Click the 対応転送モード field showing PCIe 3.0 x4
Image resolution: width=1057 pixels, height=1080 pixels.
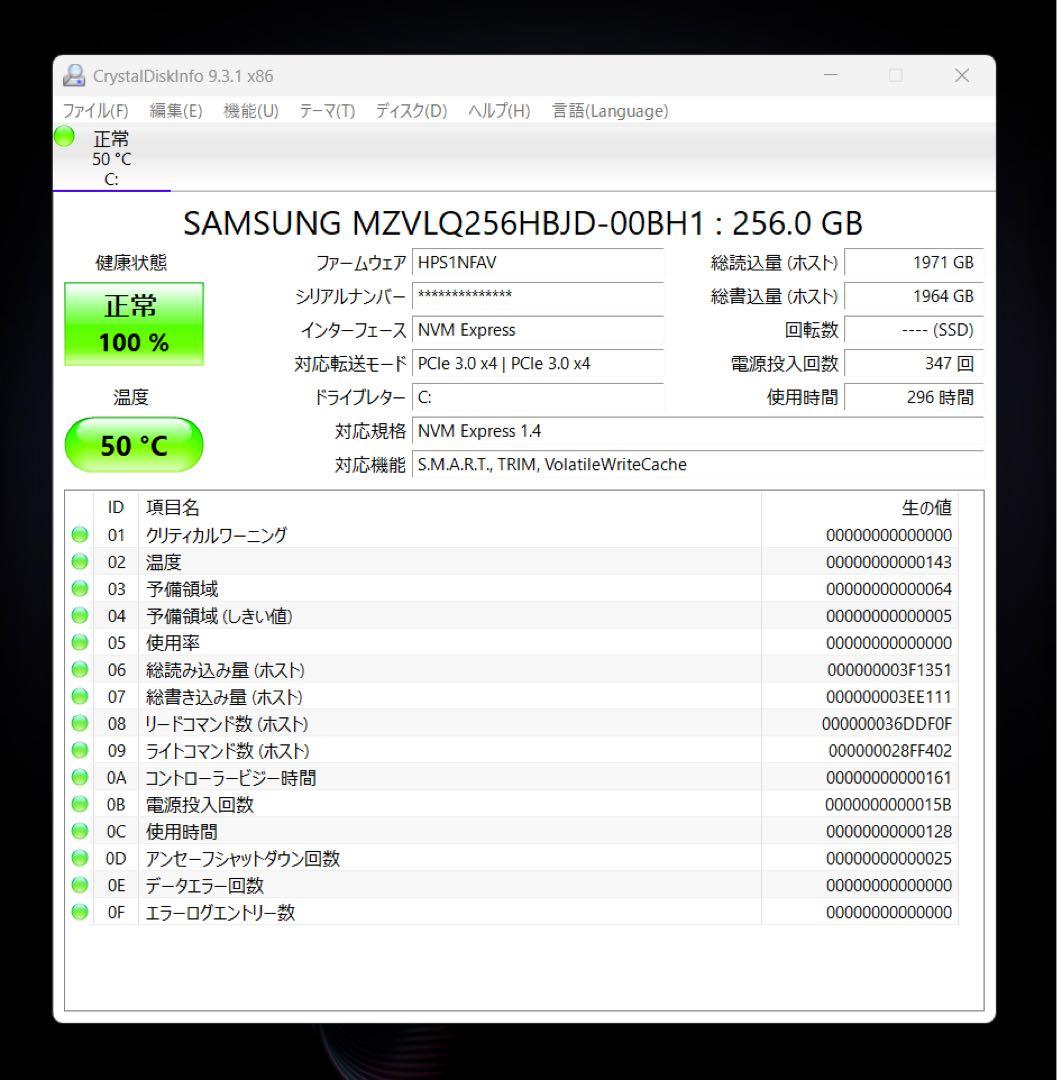click(x=538, y=364)
